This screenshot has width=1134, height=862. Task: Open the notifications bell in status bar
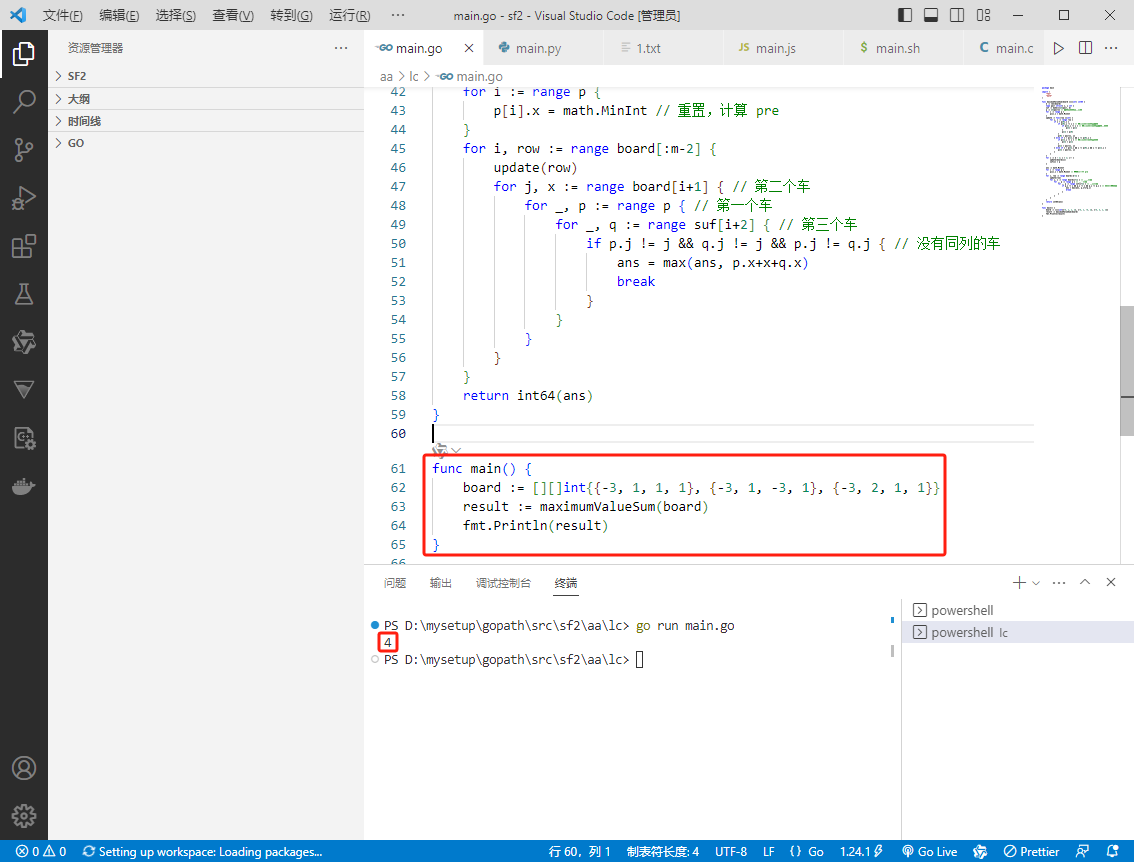tap(1113, 851)
